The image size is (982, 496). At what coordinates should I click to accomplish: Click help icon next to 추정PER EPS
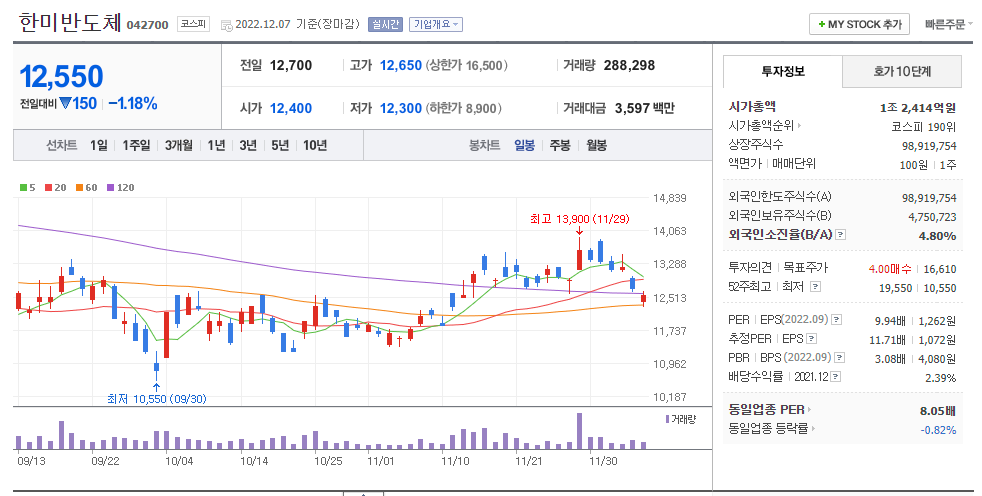tap(812, 339)
